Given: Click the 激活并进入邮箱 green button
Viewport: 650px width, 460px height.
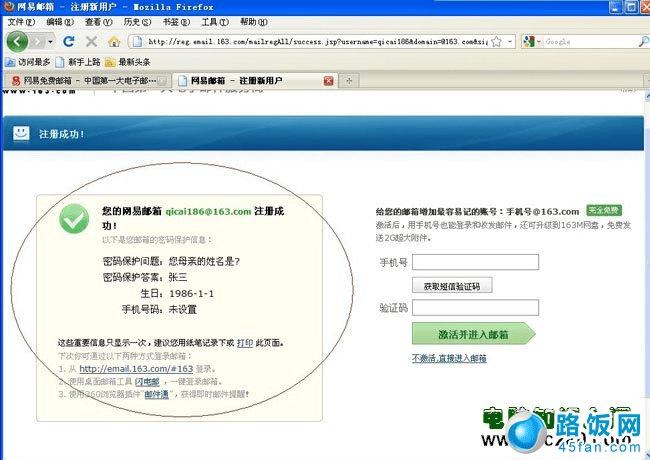Looking at the screenshot, I should click(x=473, y=334).
